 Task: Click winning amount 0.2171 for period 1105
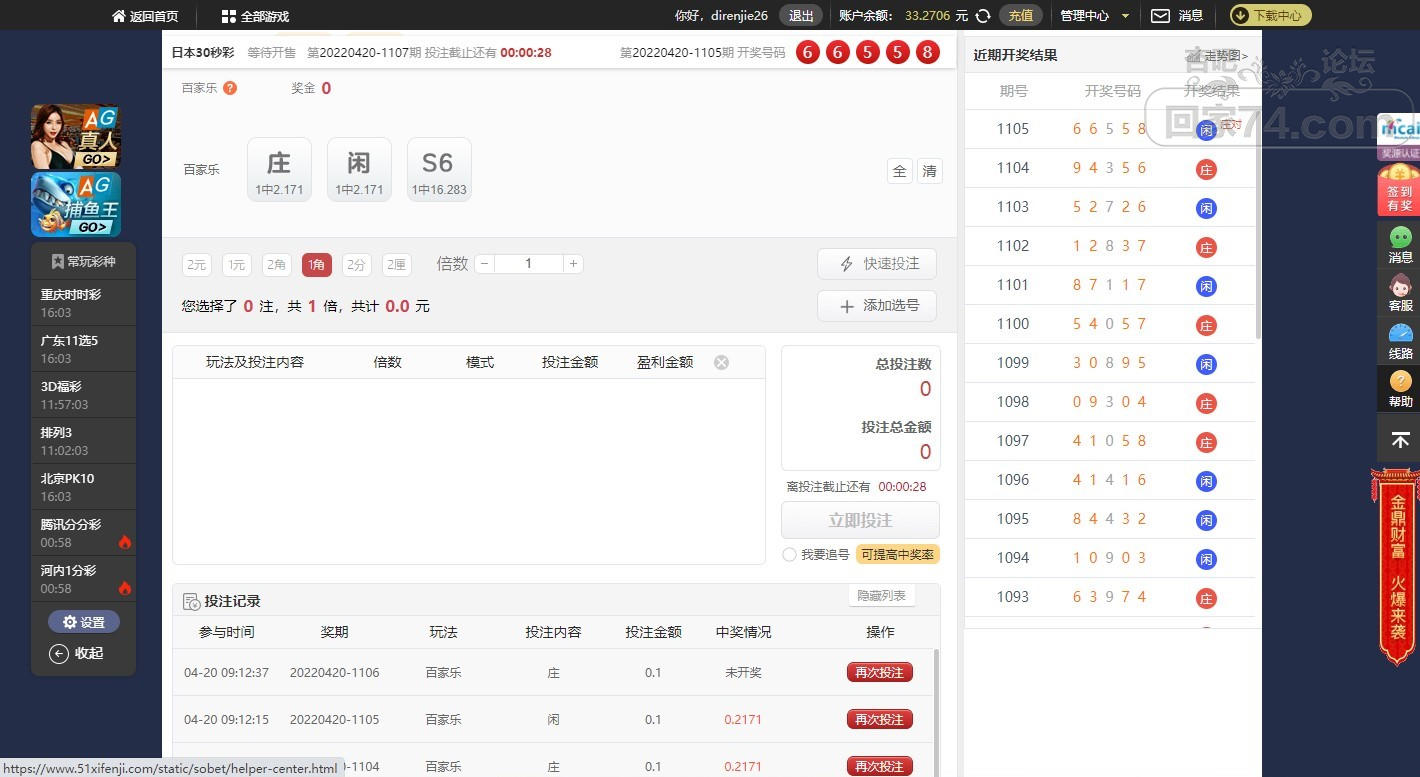coord(742,720)
